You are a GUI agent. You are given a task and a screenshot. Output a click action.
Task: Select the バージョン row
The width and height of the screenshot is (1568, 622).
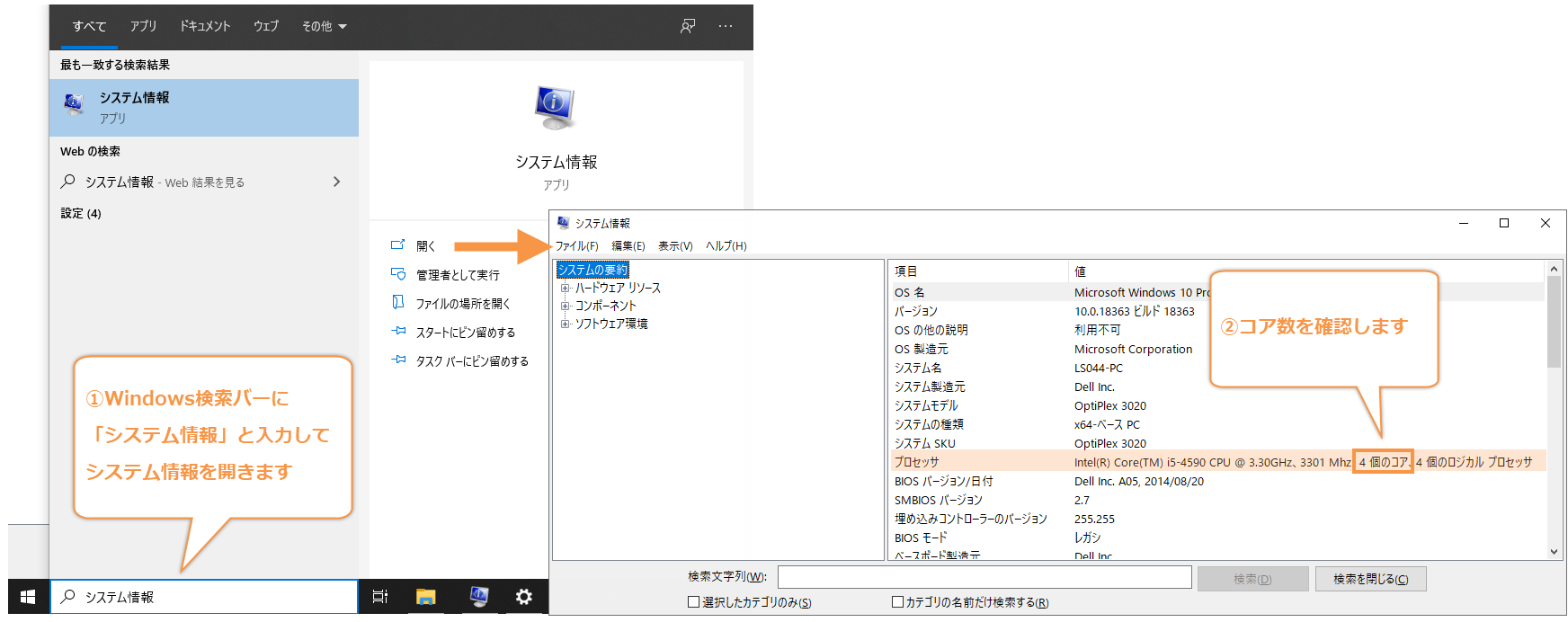1217,311
